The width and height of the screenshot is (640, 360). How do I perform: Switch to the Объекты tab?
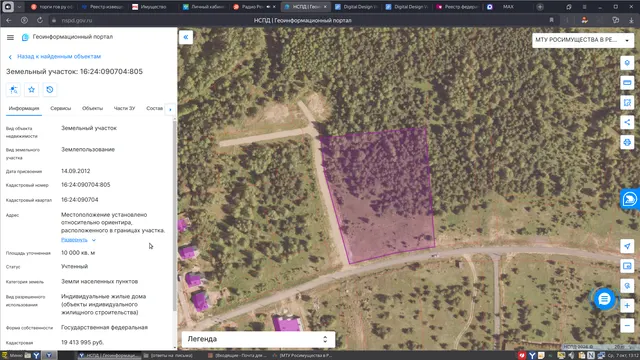92,109
